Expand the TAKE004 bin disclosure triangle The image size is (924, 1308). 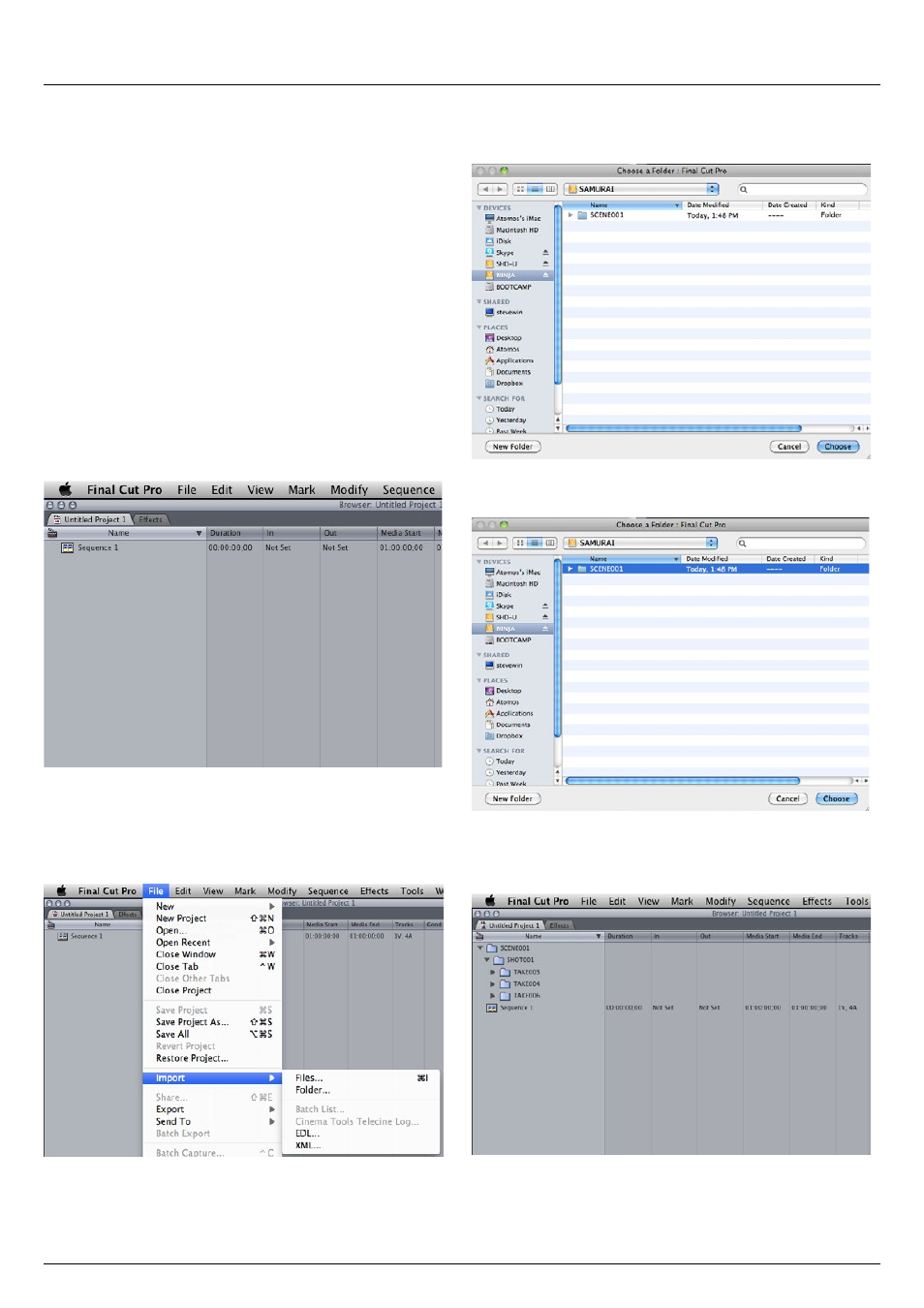pos(493,983)
